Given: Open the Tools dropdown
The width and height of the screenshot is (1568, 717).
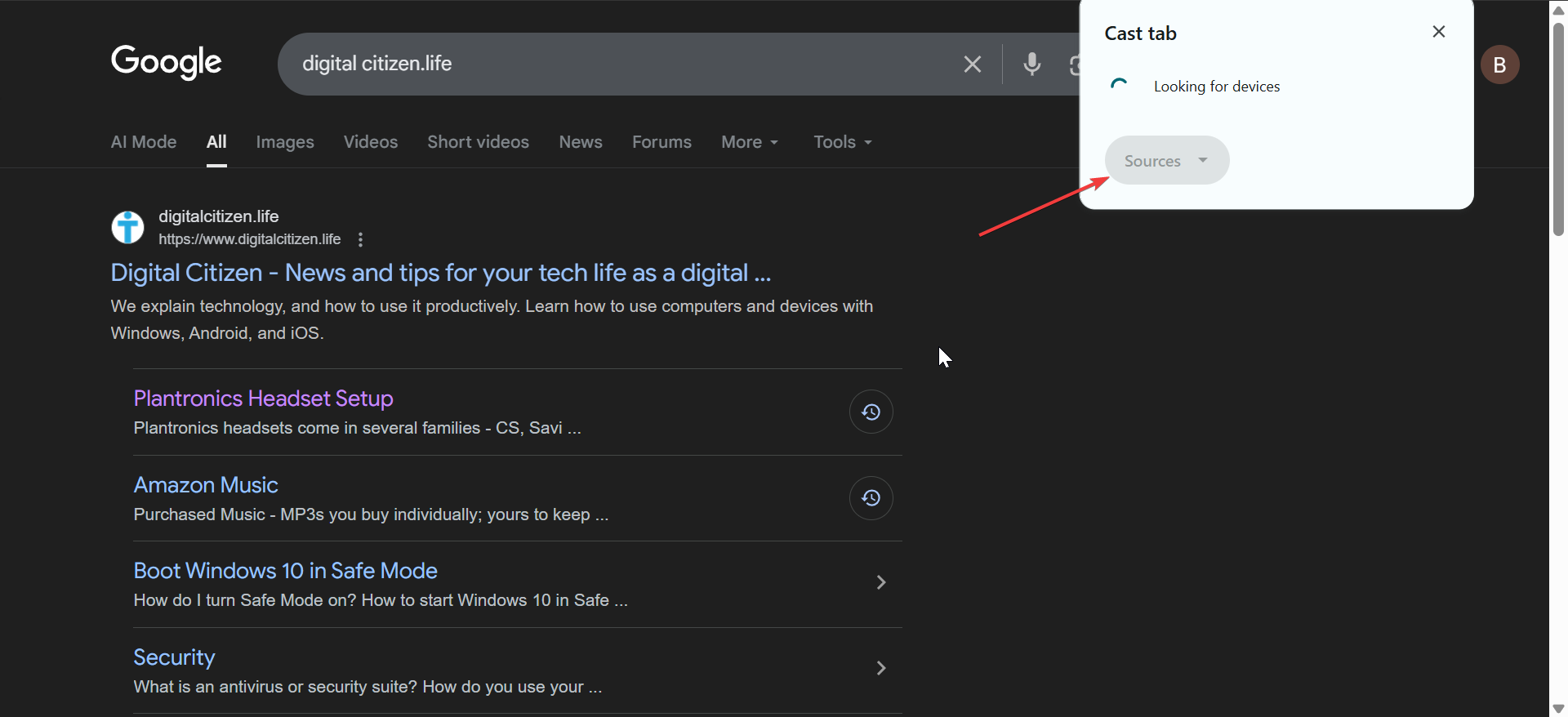Looking at the screenshot, I should tap(842, 142).
